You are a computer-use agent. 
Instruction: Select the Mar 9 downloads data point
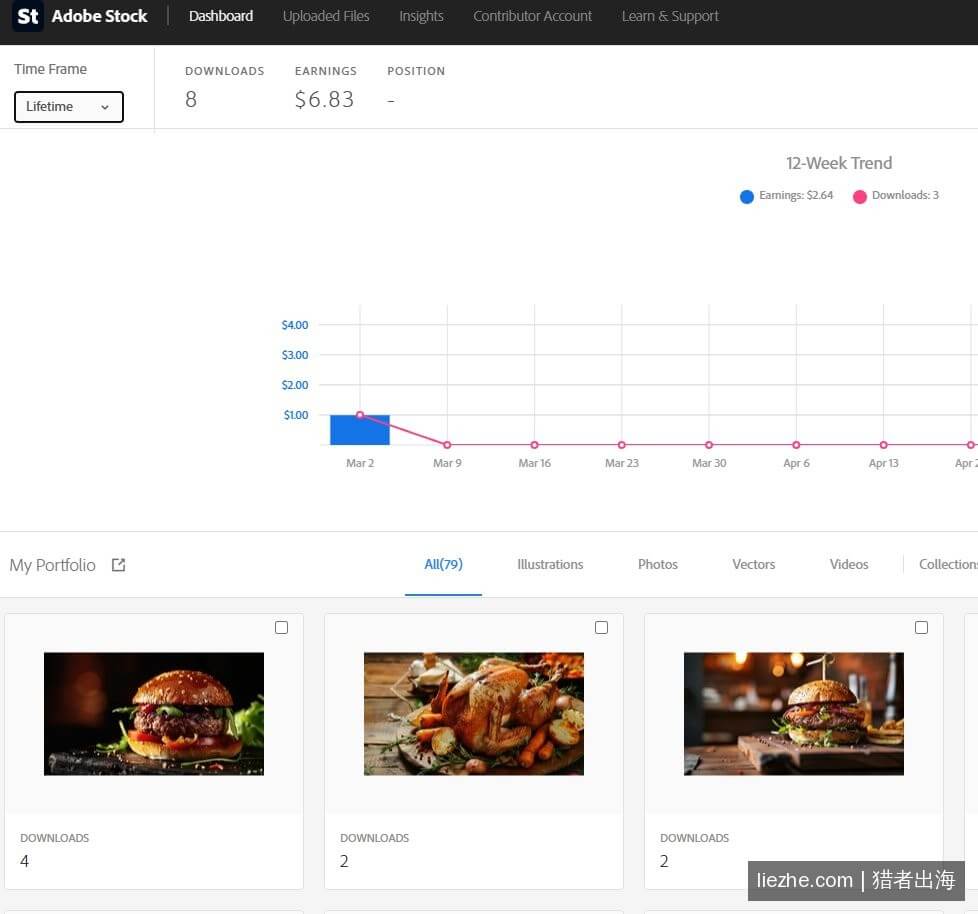click(x=447, y=445)
